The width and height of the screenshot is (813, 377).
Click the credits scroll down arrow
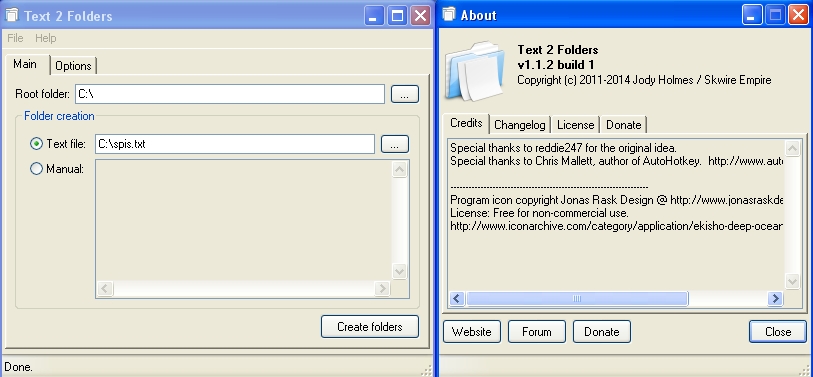click(x=792, y=282)
